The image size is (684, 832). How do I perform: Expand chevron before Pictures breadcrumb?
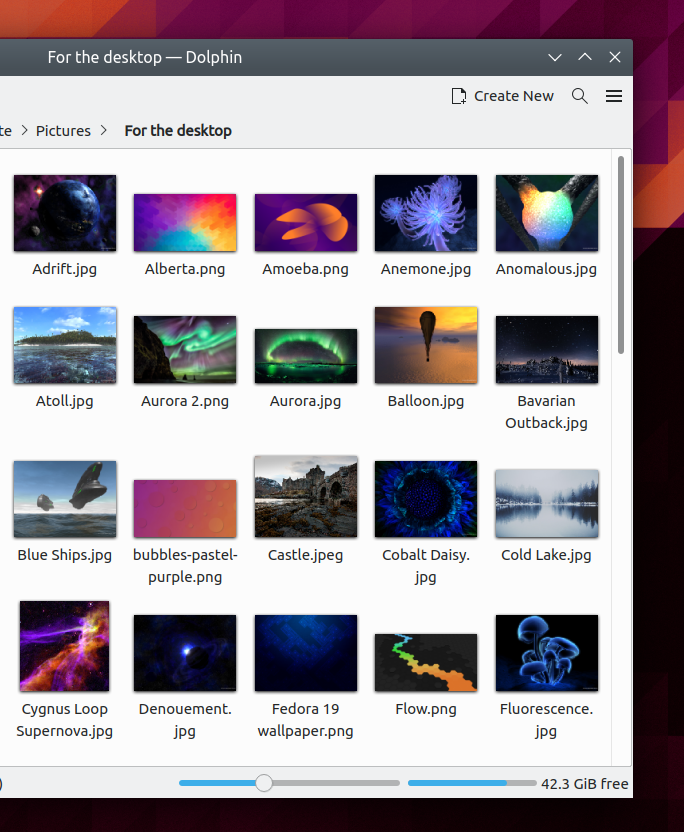click(x=24, y=131)
